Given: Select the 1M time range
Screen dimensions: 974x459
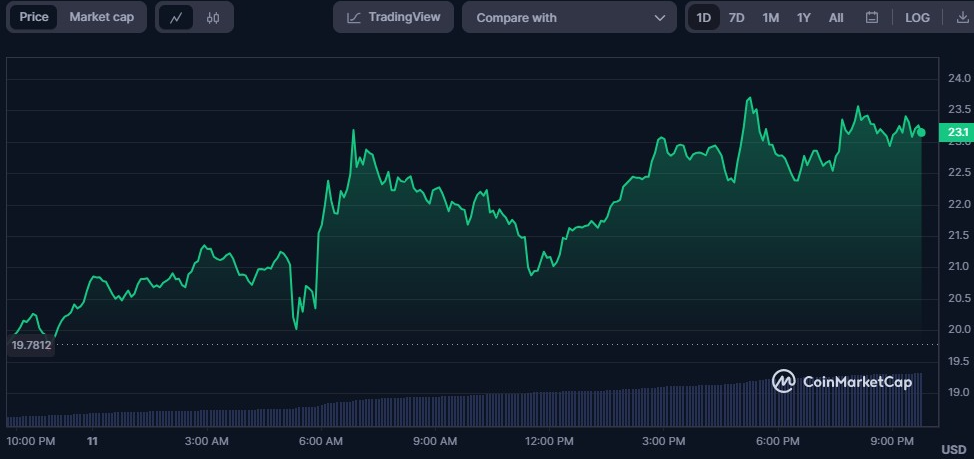Looking at the screenshot, I should click(x=770, y=17).
